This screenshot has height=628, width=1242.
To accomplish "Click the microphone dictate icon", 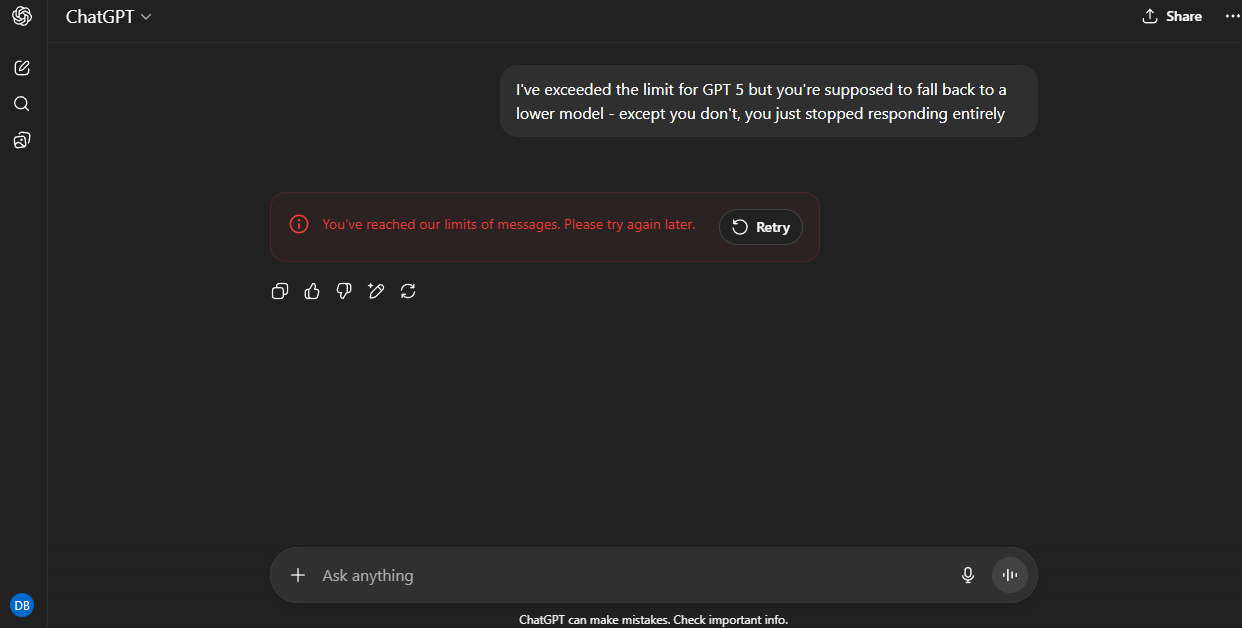I will click(x=967, y=575).
